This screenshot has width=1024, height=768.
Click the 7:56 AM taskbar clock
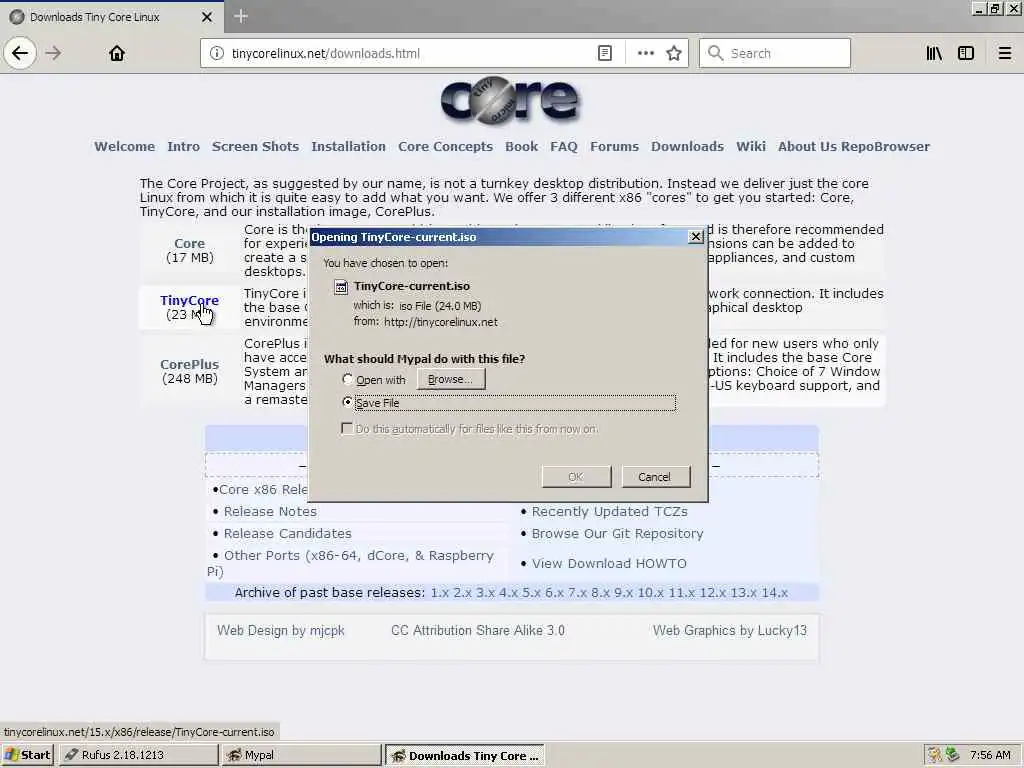990,755
